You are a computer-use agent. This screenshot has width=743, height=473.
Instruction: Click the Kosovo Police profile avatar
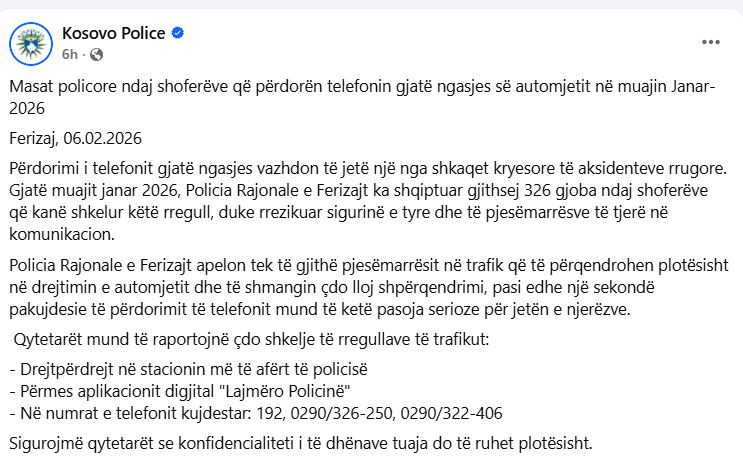point(32,43)
